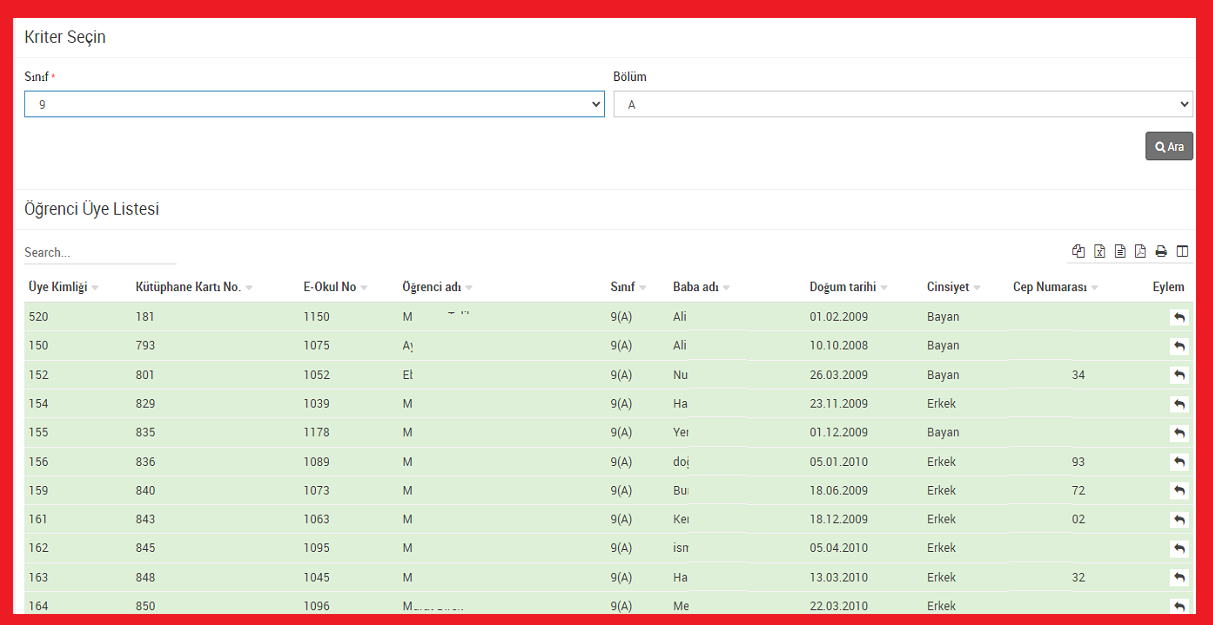Click reply action for member 156
Viewport: 1213px width, 625px height.
pos(1179,462)
